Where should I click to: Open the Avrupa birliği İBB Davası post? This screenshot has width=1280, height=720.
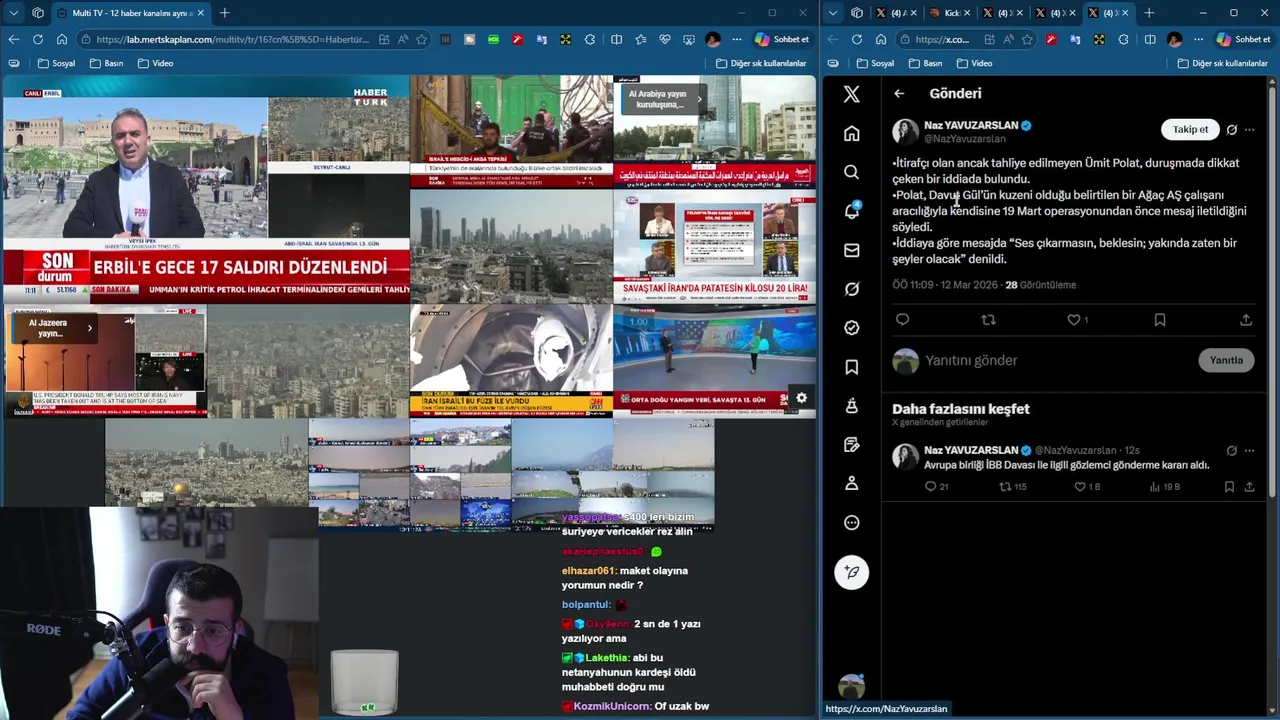1066,465
